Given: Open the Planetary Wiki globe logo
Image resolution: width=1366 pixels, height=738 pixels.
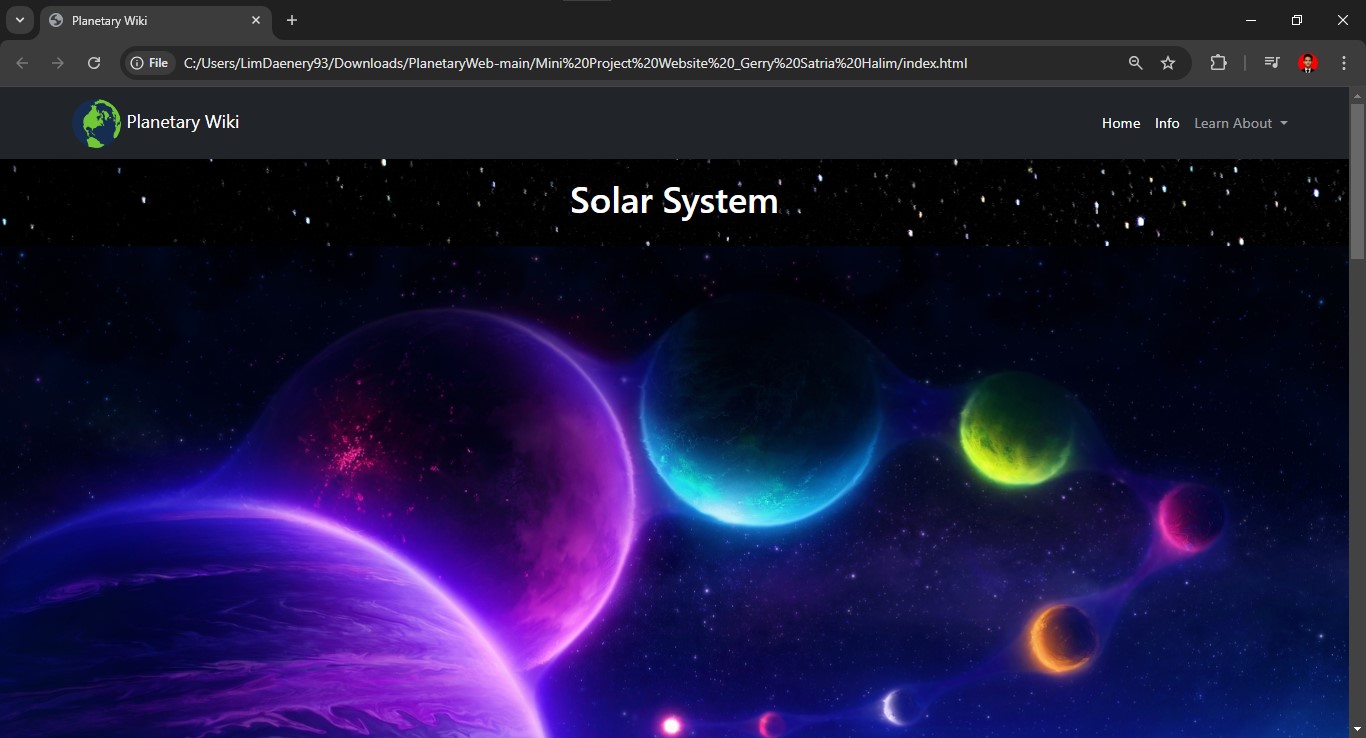Looking at the screenshot, I should tap(96, 123).
